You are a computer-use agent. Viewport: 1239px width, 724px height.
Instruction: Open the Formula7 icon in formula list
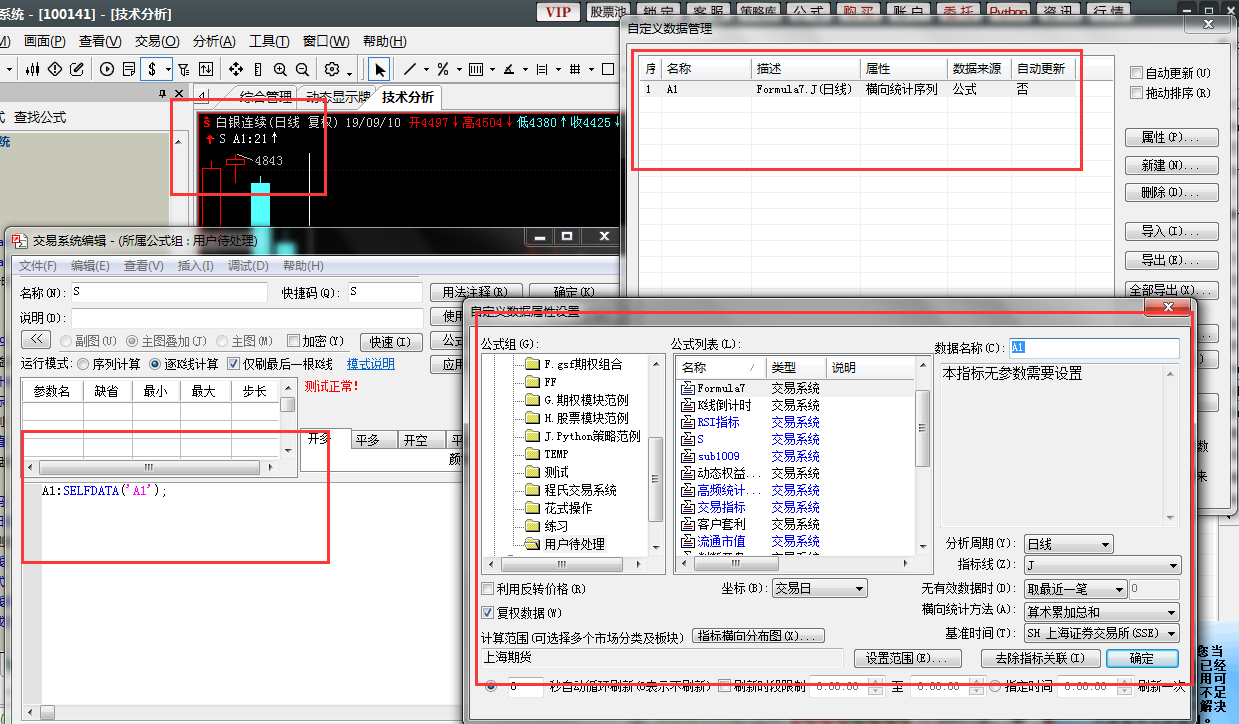point(687,388)
